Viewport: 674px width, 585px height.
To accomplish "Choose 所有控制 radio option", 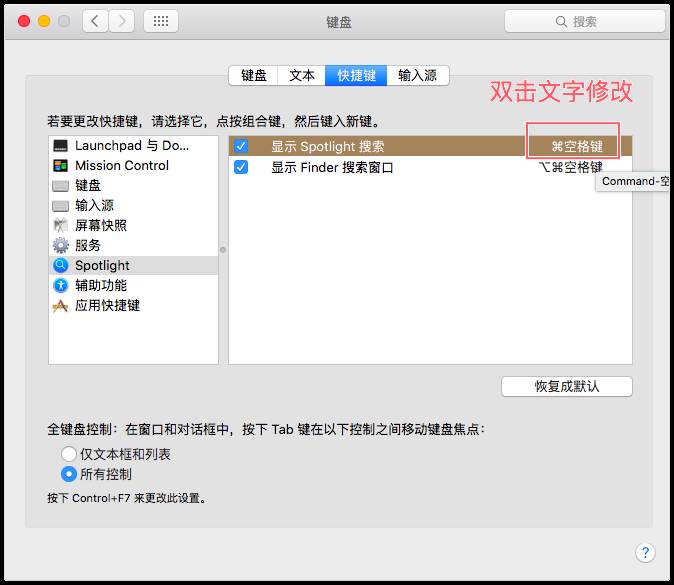I will 69,474.
